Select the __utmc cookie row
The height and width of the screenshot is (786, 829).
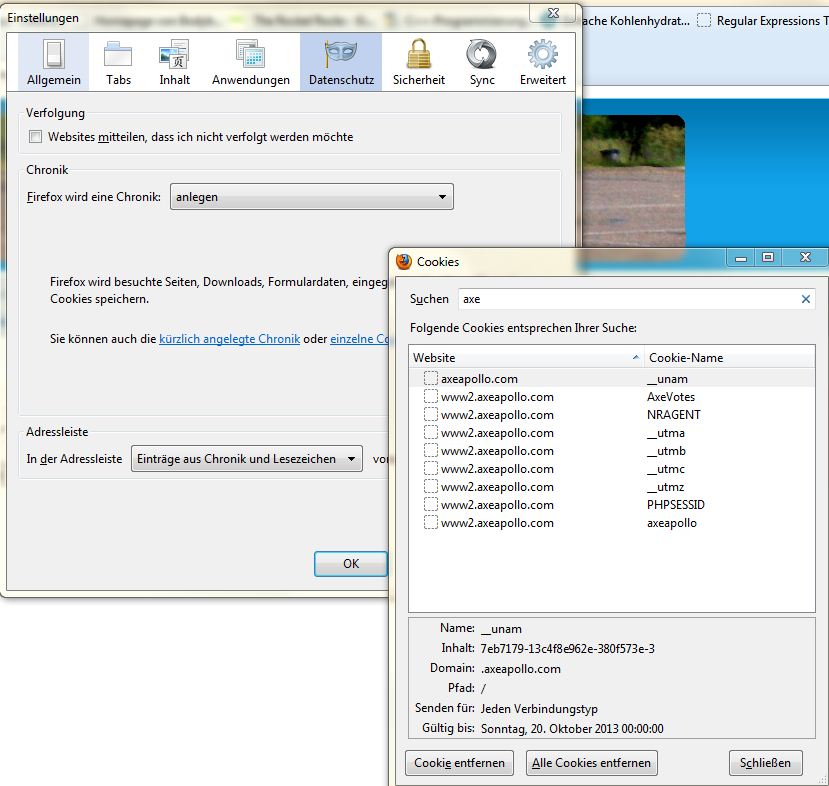pos(612,468)
